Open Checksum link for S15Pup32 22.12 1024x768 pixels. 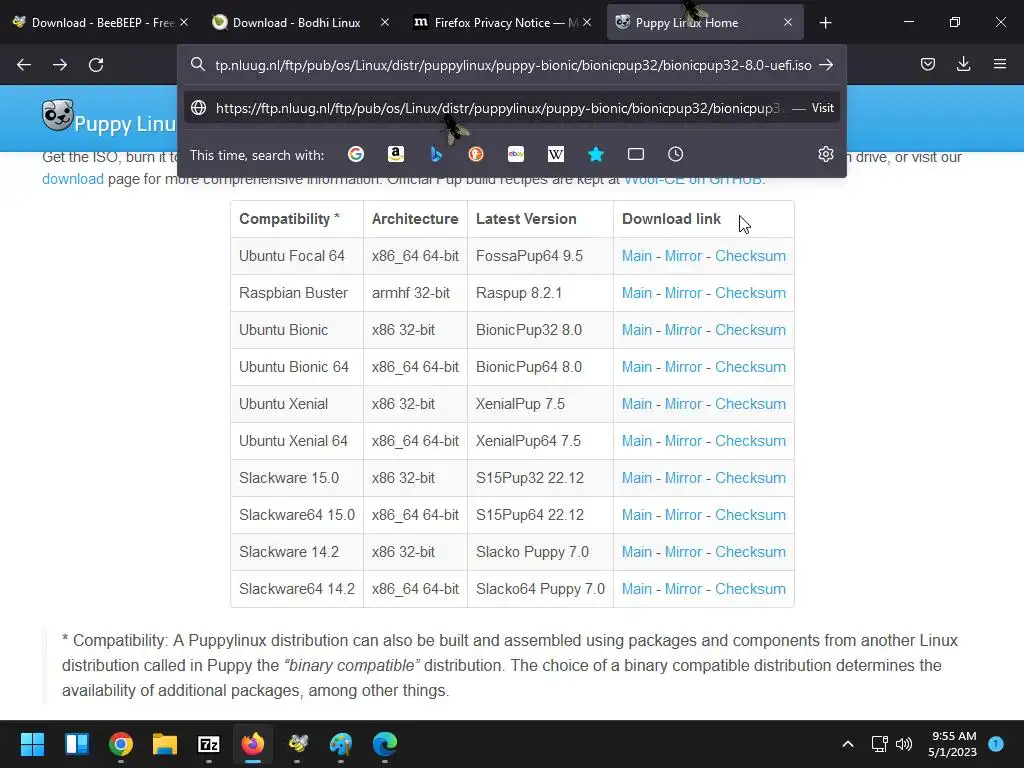(x=750, y=478)
